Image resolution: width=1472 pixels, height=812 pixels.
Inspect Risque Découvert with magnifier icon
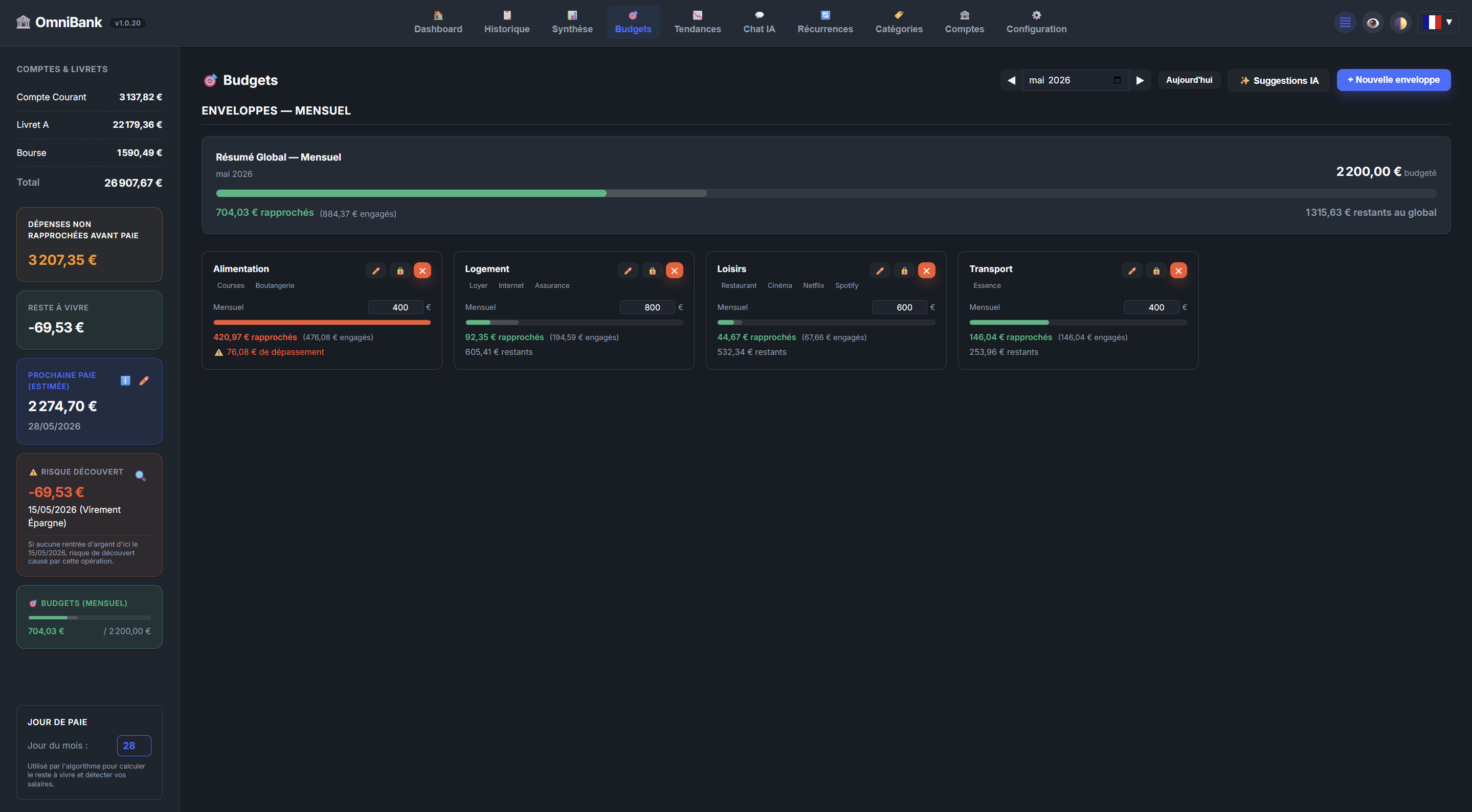click(140, 476)
